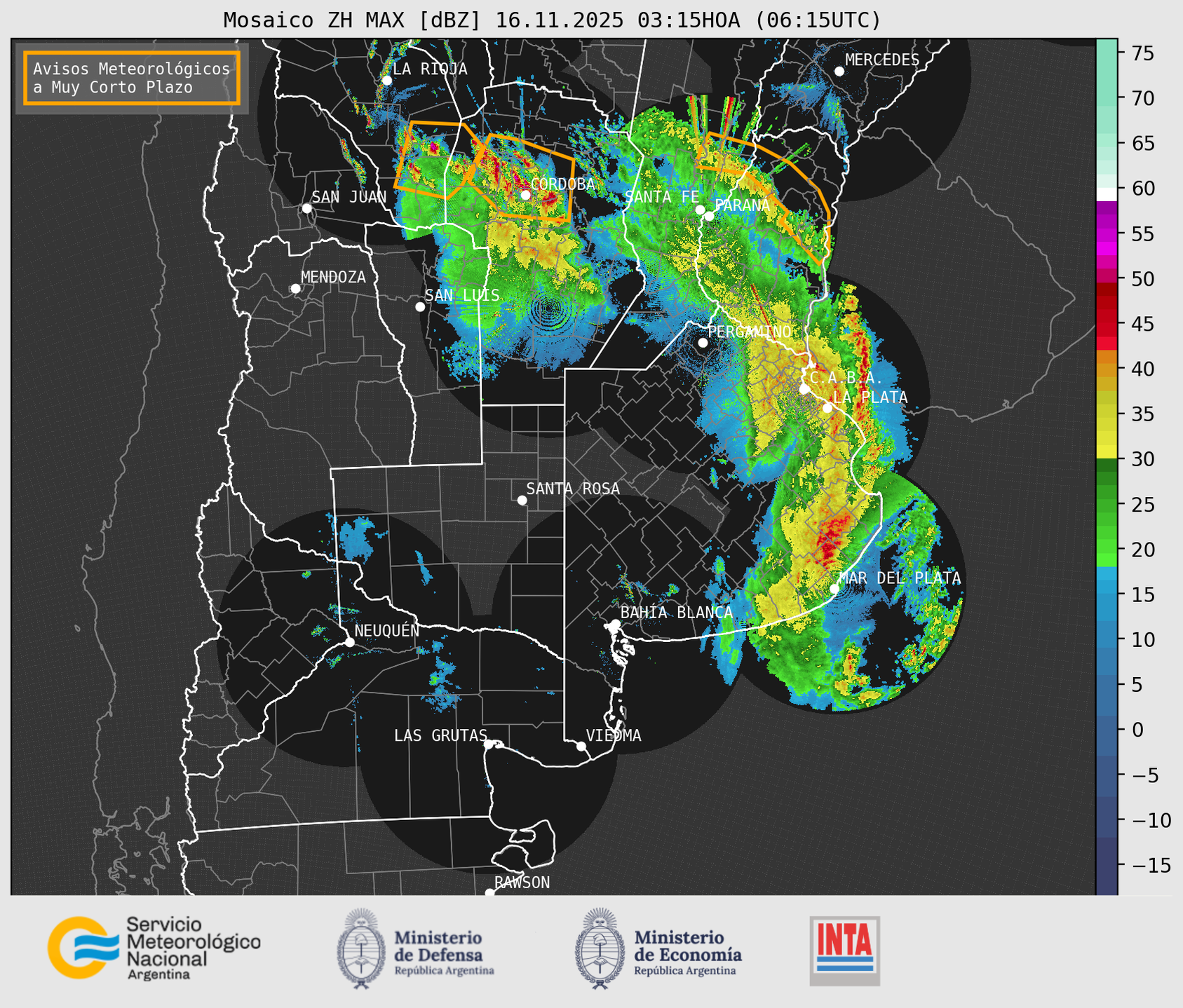
Task: Click the INTA logo
Action: pyautogui.click(x=844, y=951)
